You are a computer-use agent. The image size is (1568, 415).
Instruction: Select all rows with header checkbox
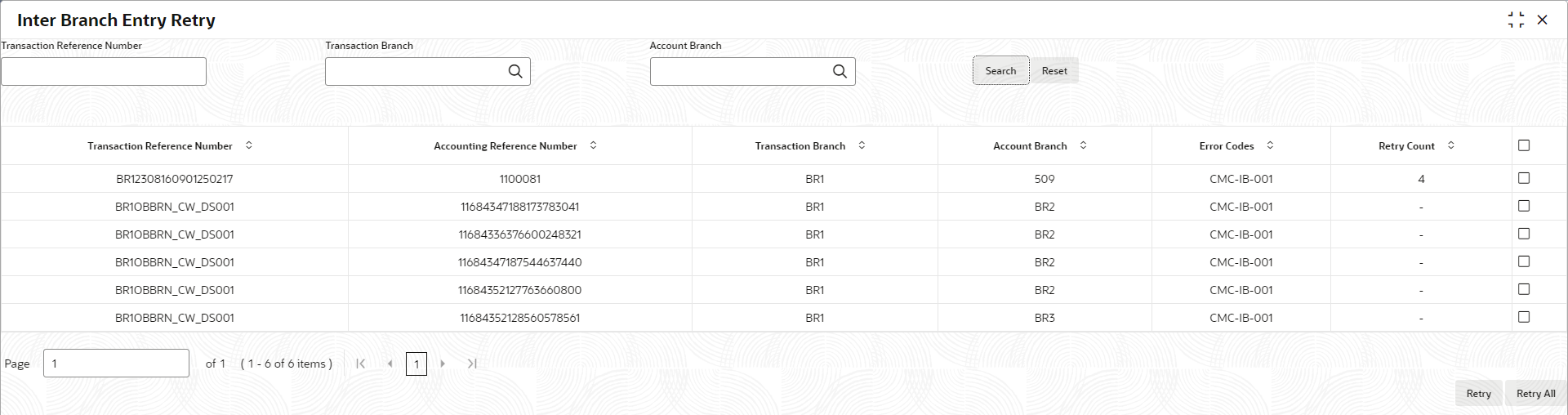pyautogui.click(x=1524, y=145)
